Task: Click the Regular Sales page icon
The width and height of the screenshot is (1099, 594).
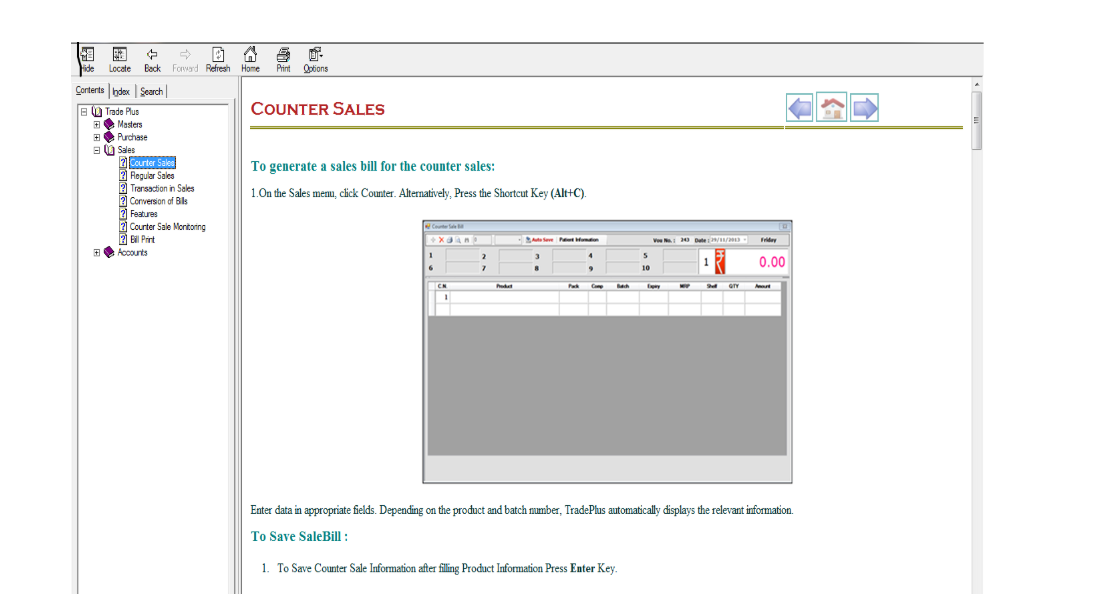Action: click(x=123, y=176)
